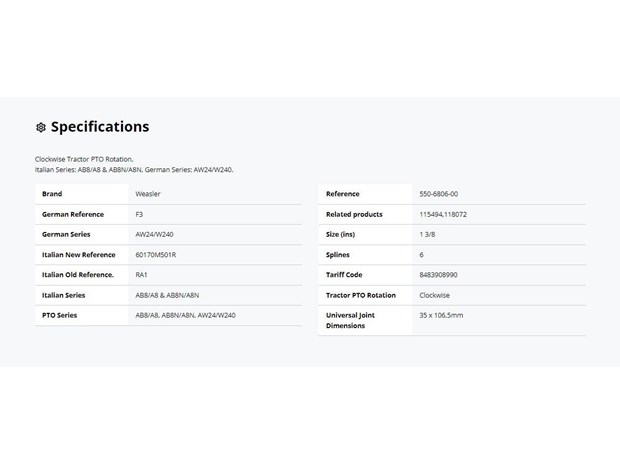Select 'AB8/A8 & AB8N/A8N' table value

click(x=167, y=295)
